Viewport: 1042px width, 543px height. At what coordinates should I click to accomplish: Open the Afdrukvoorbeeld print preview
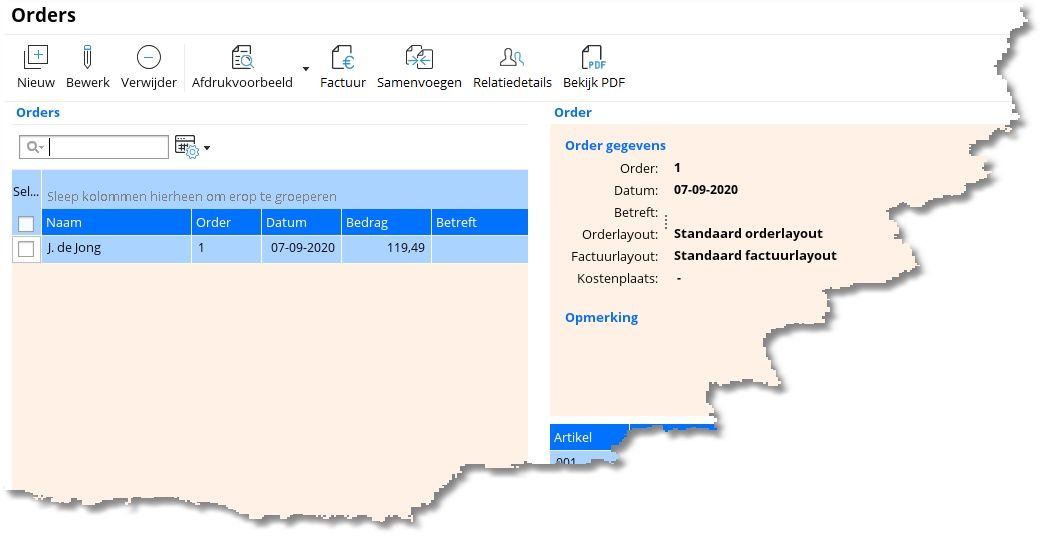(x=242, y=58)
